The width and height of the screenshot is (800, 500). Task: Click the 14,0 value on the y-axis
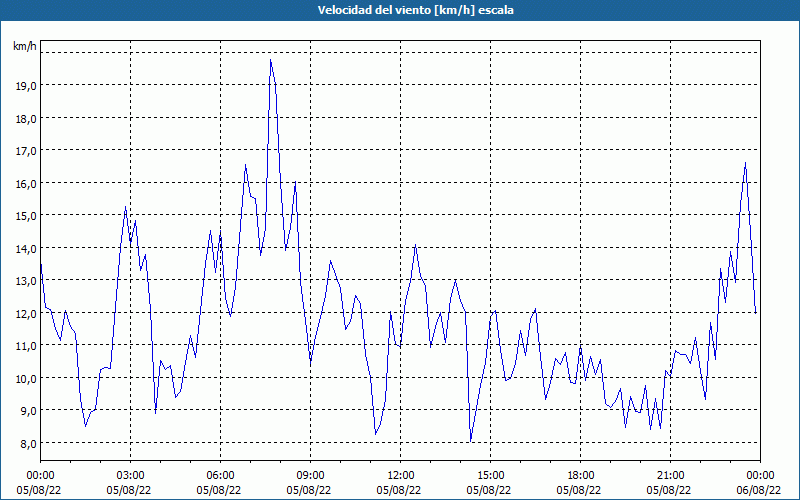26,248
